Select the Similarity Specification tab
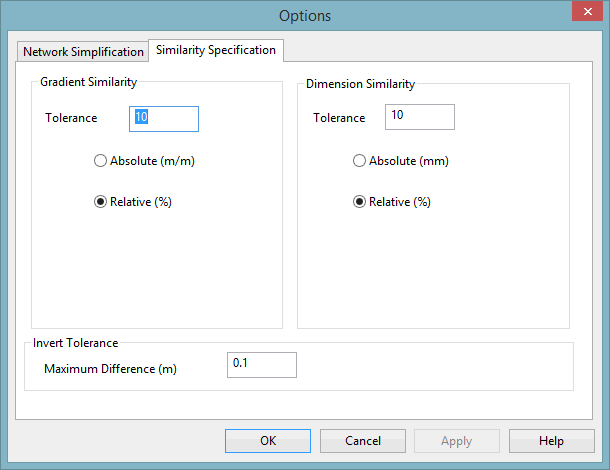Image resolution: width=610 pixels, height=470 pixels. click(x=216, y=50)
